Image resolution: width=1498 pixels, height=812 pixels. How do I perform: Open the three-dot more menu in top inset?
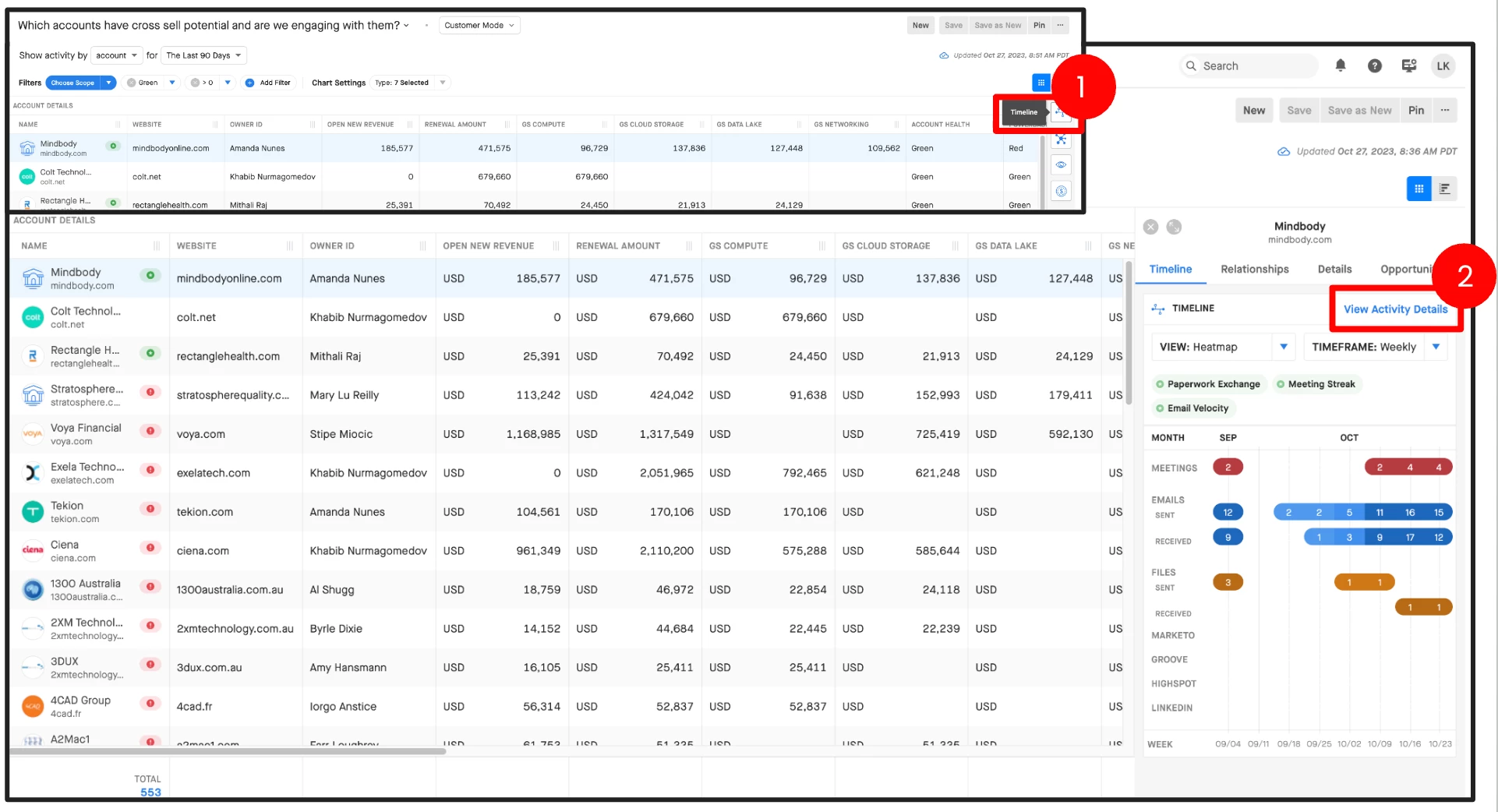(1060, 25)
